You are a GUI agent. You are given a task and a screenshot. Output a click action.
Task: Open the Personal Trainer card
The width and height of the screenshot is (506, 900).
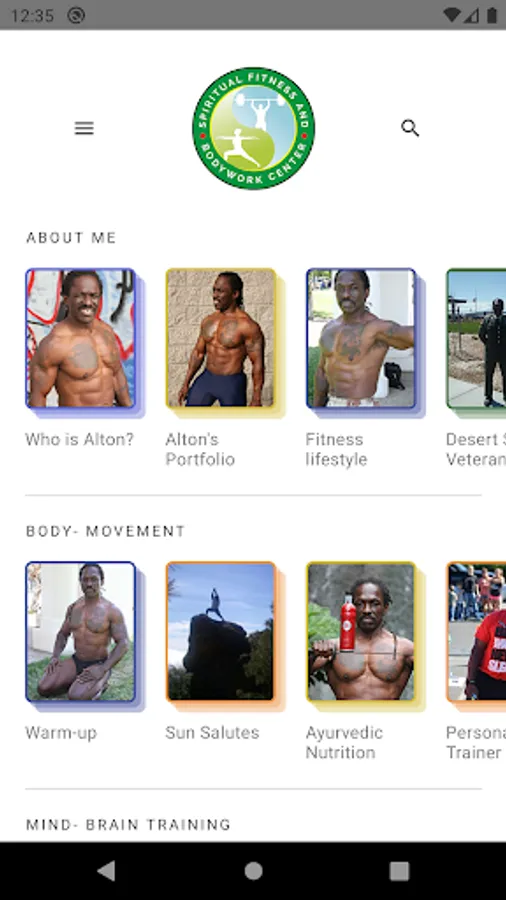click(476, 632)
